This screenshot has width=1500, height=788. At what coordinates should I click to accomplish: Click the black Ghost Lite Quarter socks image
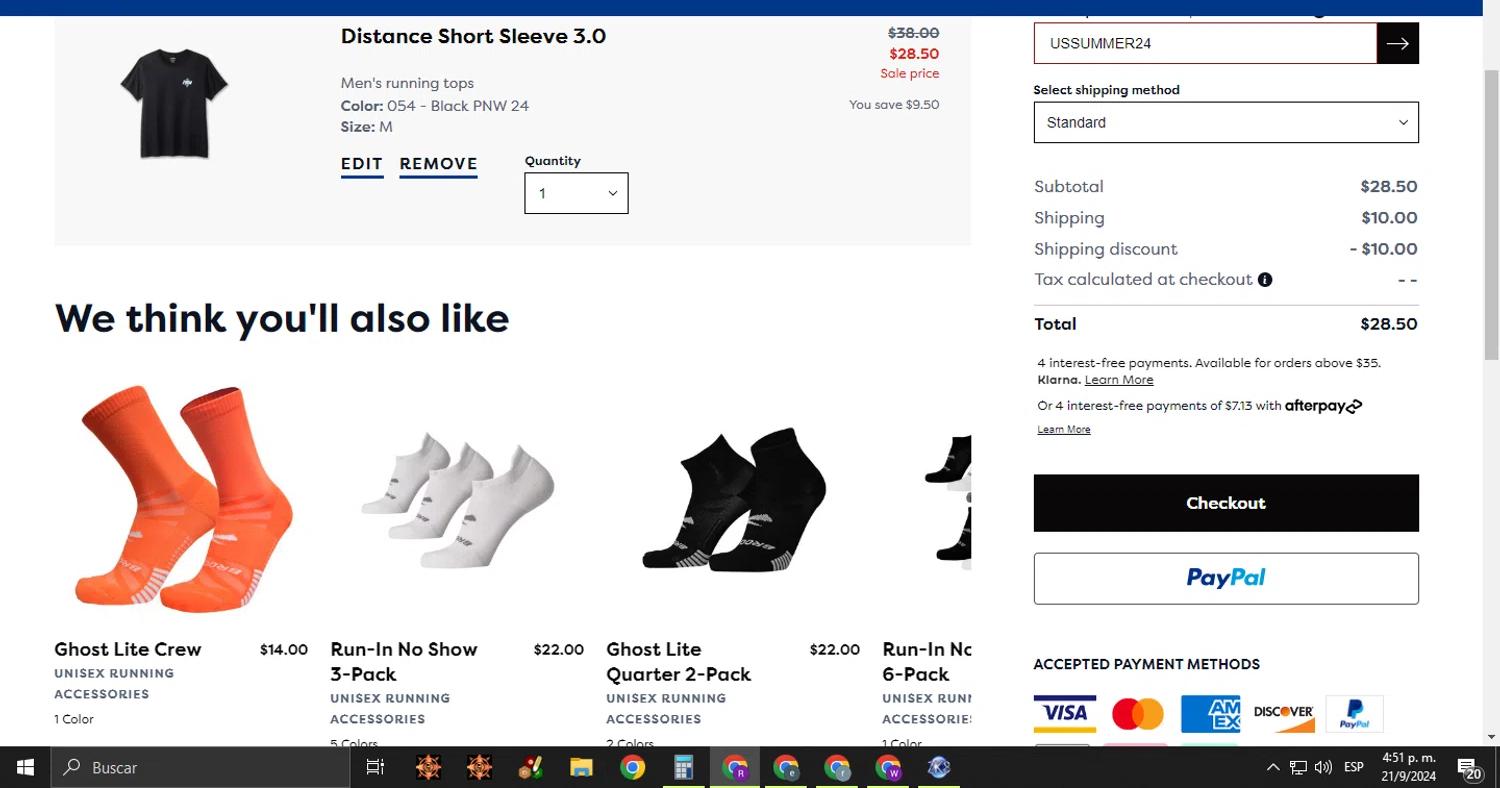(734, 500)
